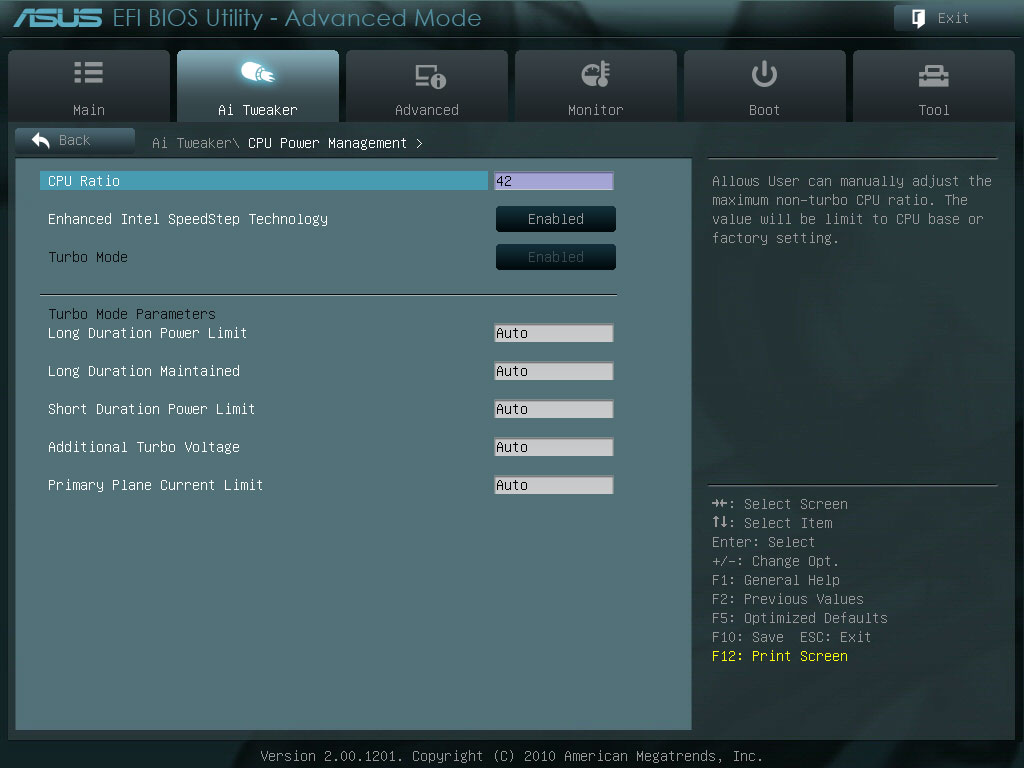Click the CPU Ratio value field
This screenshot has width=1024, height=768.
554,181
